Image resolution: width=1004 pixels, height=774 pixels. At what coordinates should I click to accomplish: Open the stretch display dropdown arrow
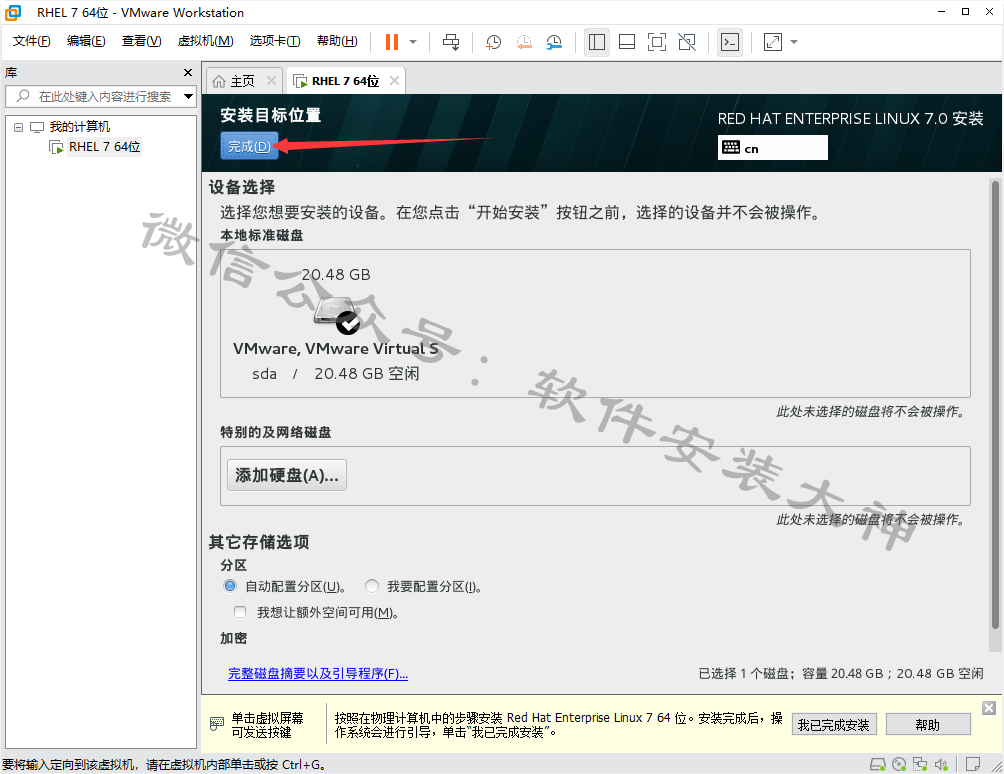(794, 42)
